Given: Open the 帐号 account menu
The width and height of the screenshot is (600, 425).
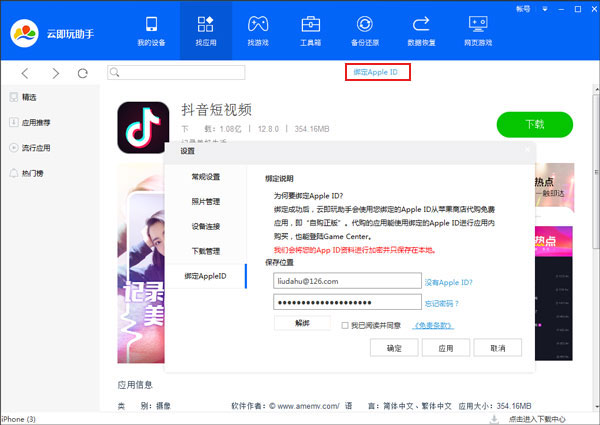Looking at the screenshot, I should coord(523,9).
